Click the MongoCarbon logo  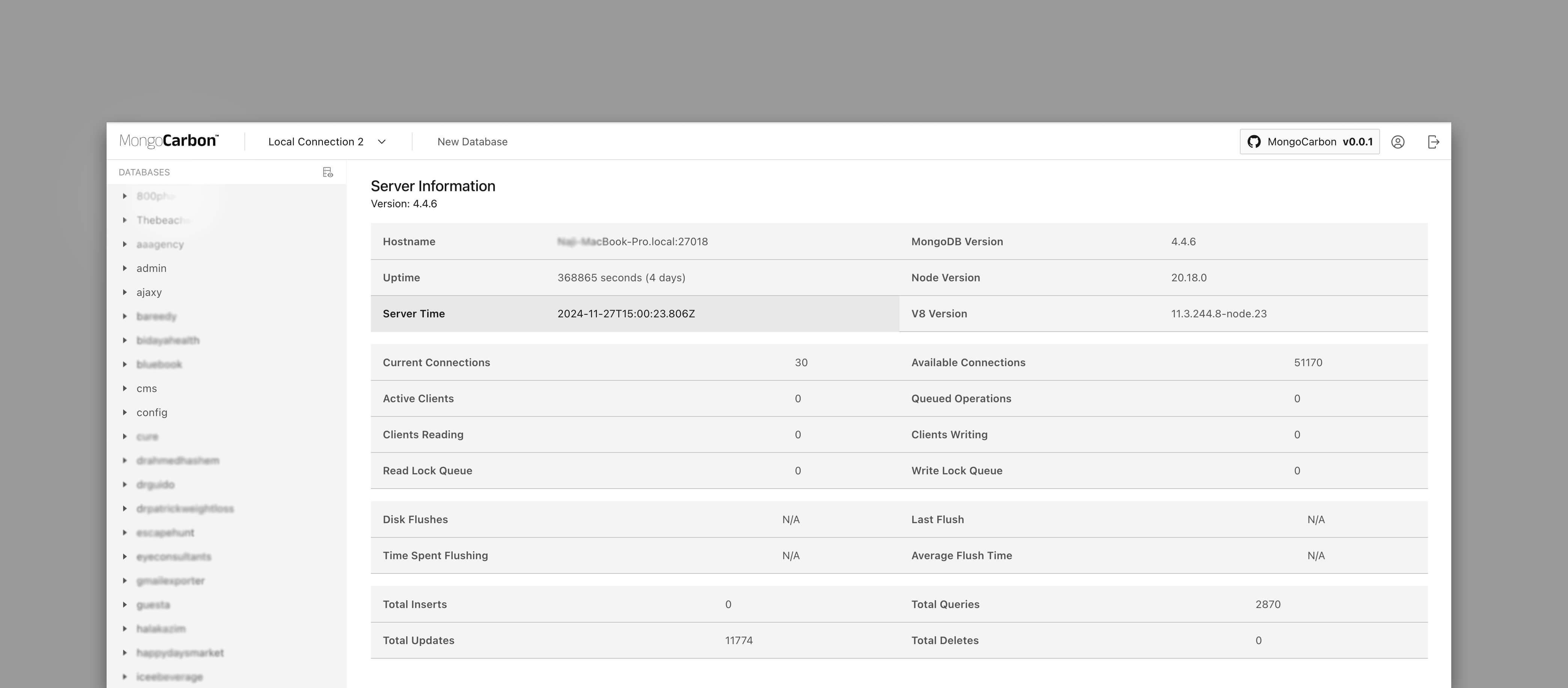169,141
